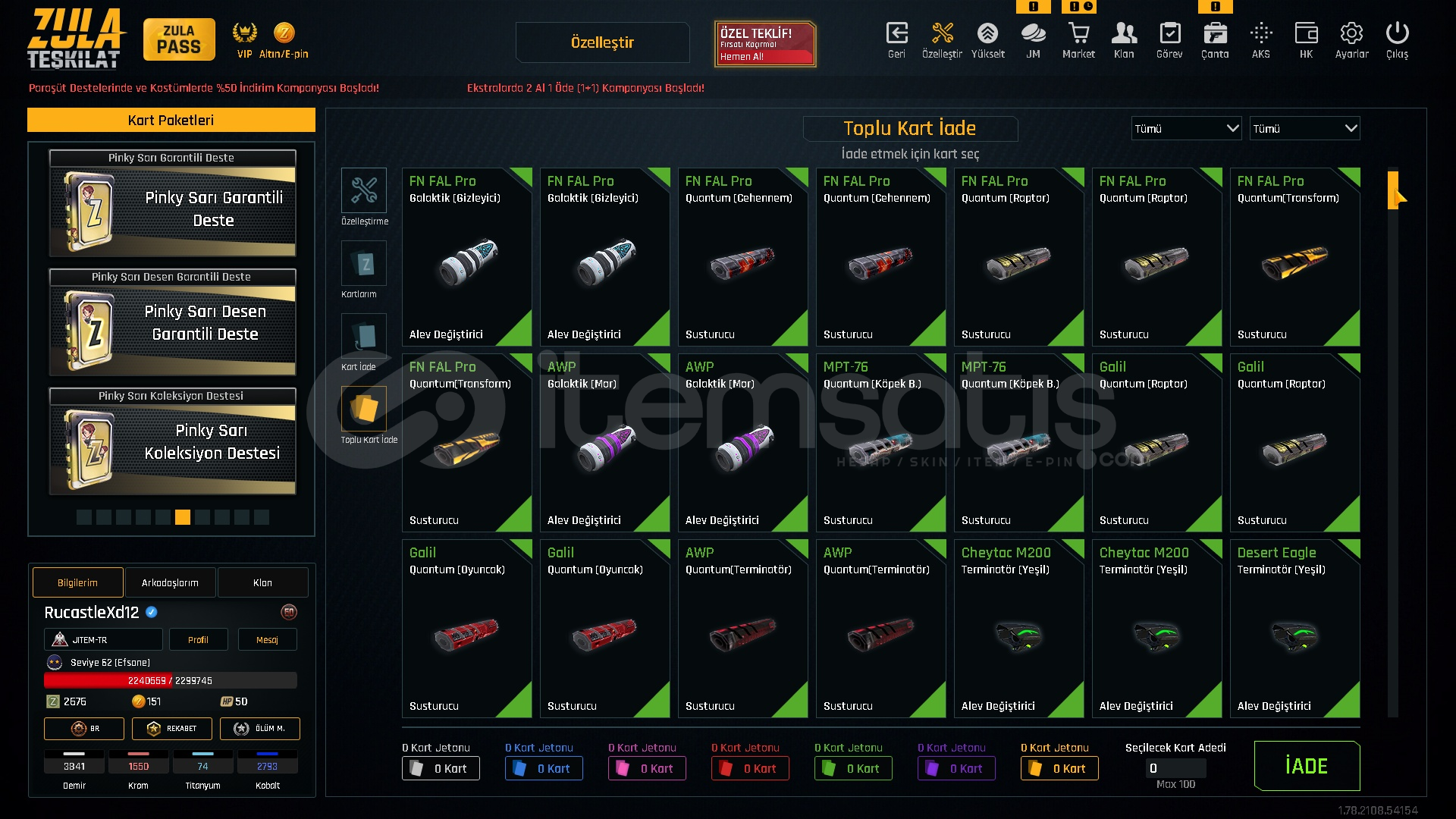
Task: Switch to the Klan tab in profile panel
Action: [x=262, y=582]
